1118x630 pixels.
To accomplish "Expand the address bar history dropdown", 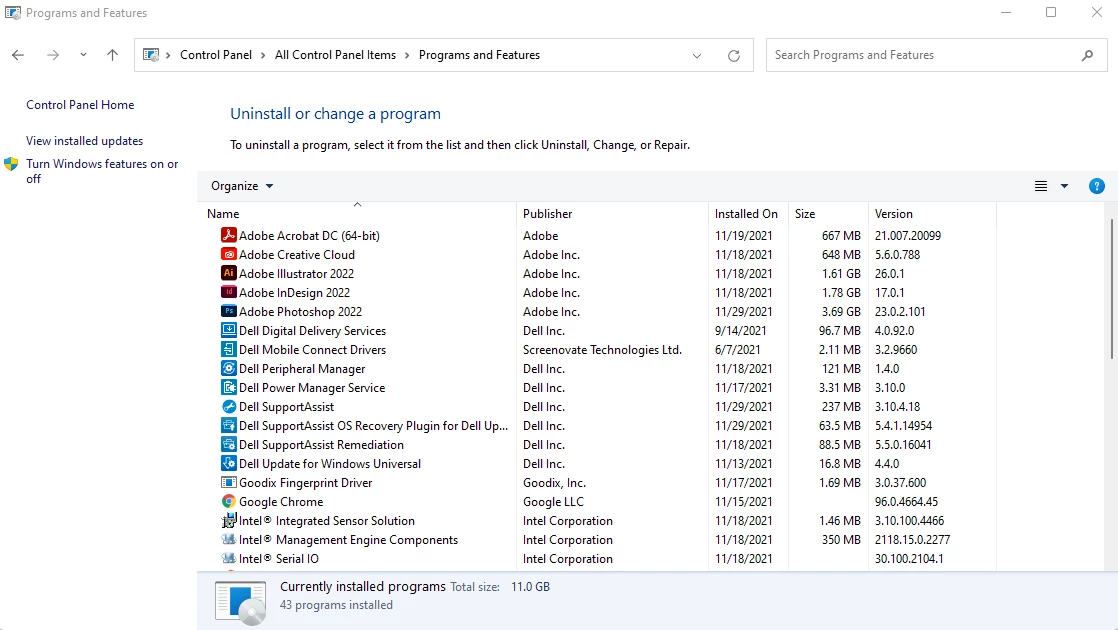I will (x=697, y=56).
